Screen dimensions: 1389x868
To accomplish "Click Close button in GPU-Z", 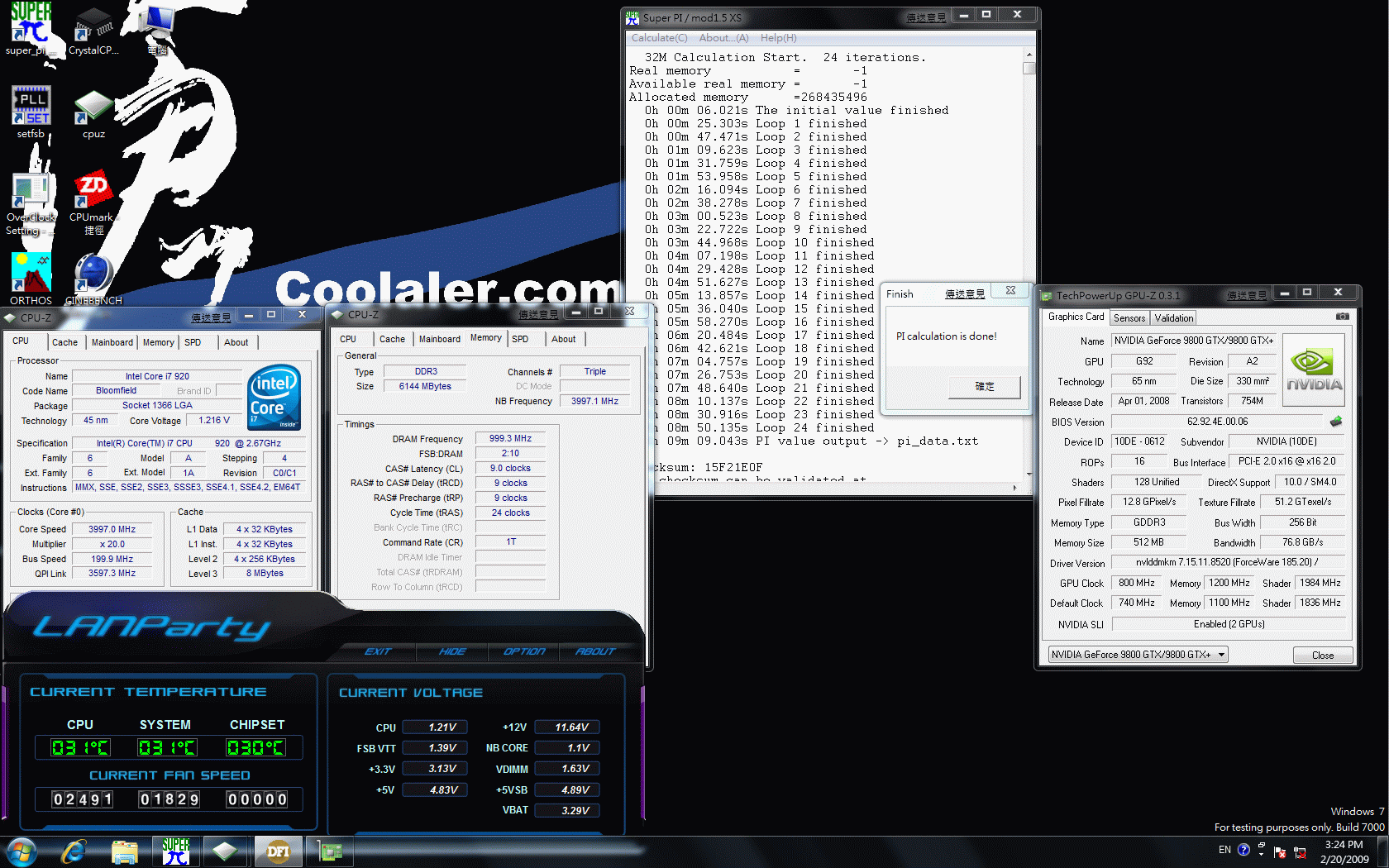I will click(x=1323, y=656).
